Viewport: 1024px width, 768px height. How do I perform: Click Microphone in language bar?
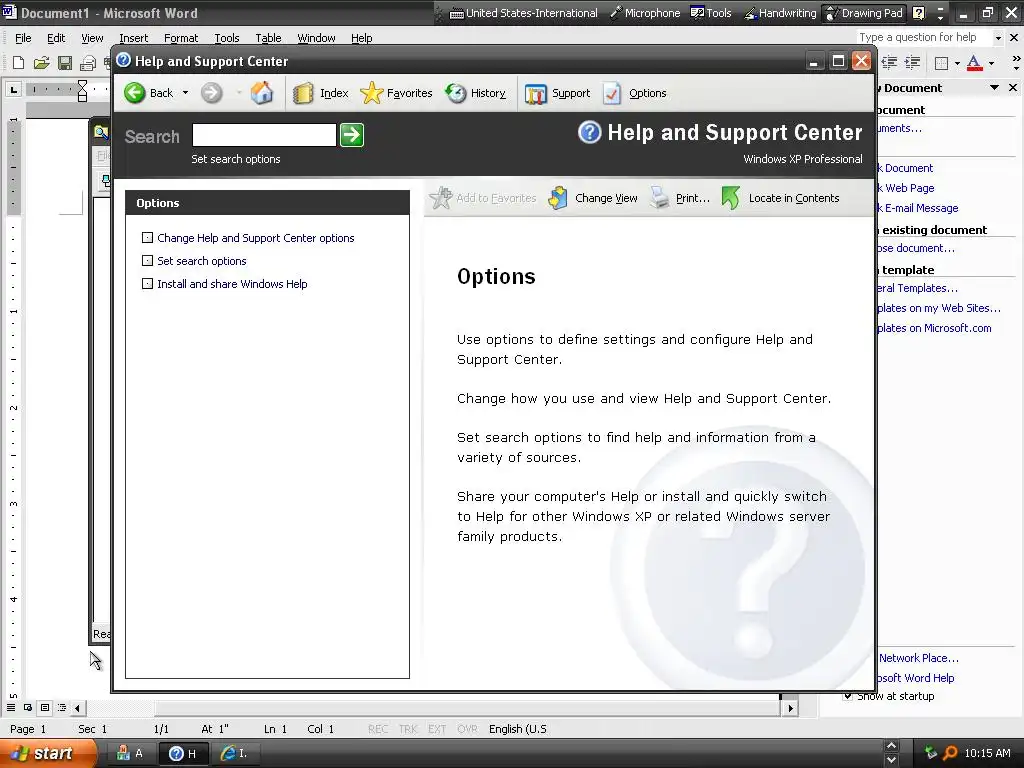tap(645, 13)
